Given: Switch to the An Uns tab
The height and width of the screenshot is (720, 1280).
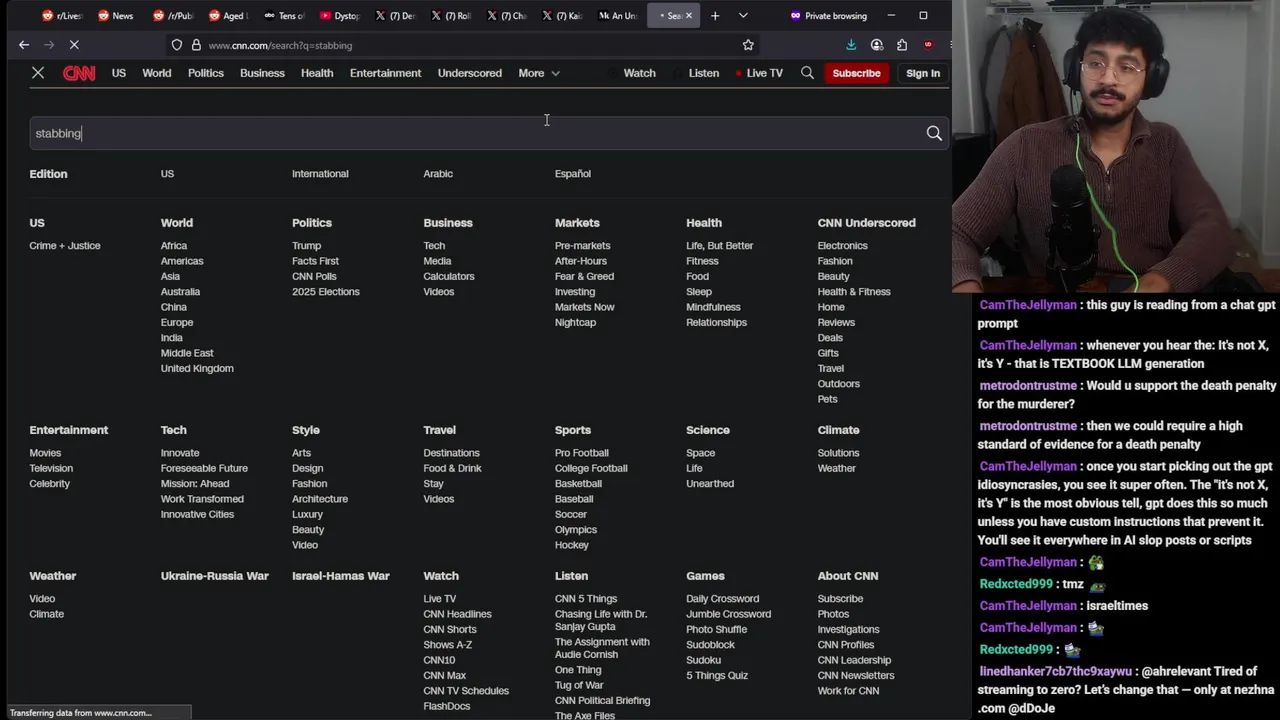Looking at the screenshot, I should [x=618, y=16].
